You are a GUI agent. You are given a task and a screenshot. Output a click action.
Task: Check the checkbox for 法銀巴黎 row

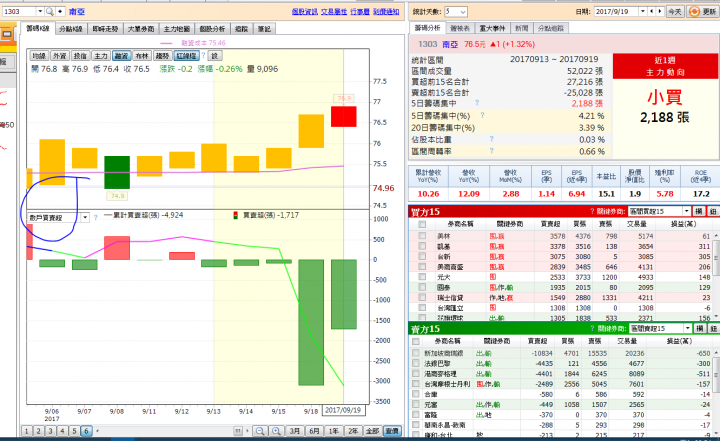click(x=416, y=363)
